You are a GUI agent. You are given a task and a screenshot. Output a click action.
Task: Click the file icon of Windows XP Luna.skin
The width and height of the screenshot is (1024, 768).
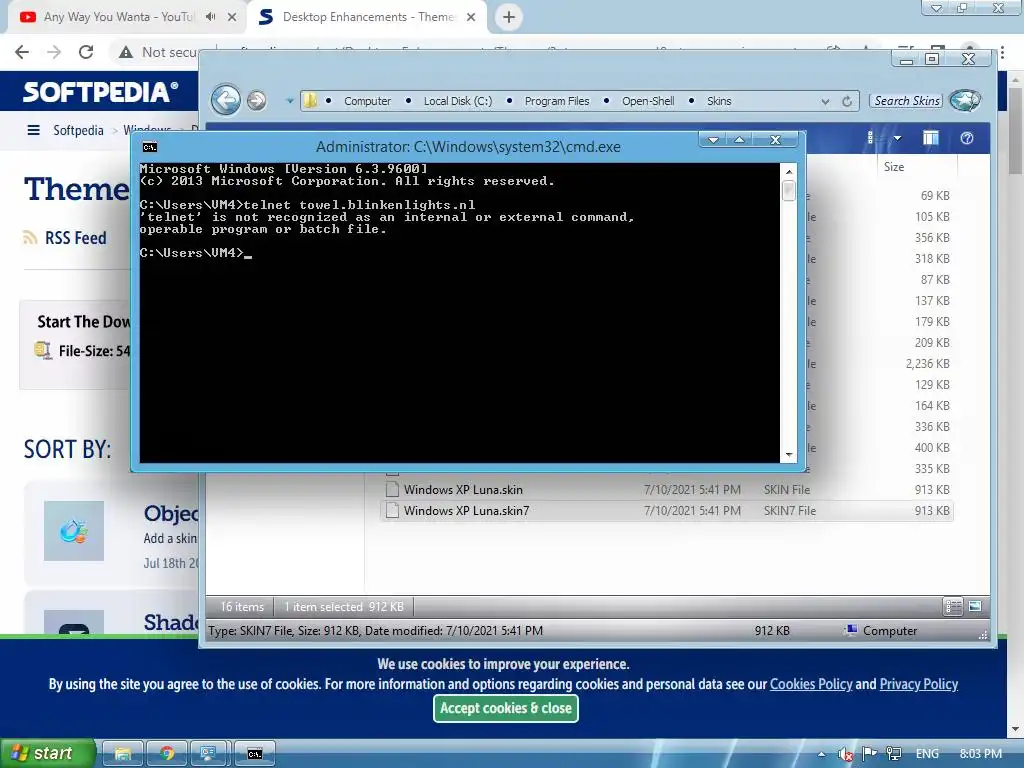(392, 490)
